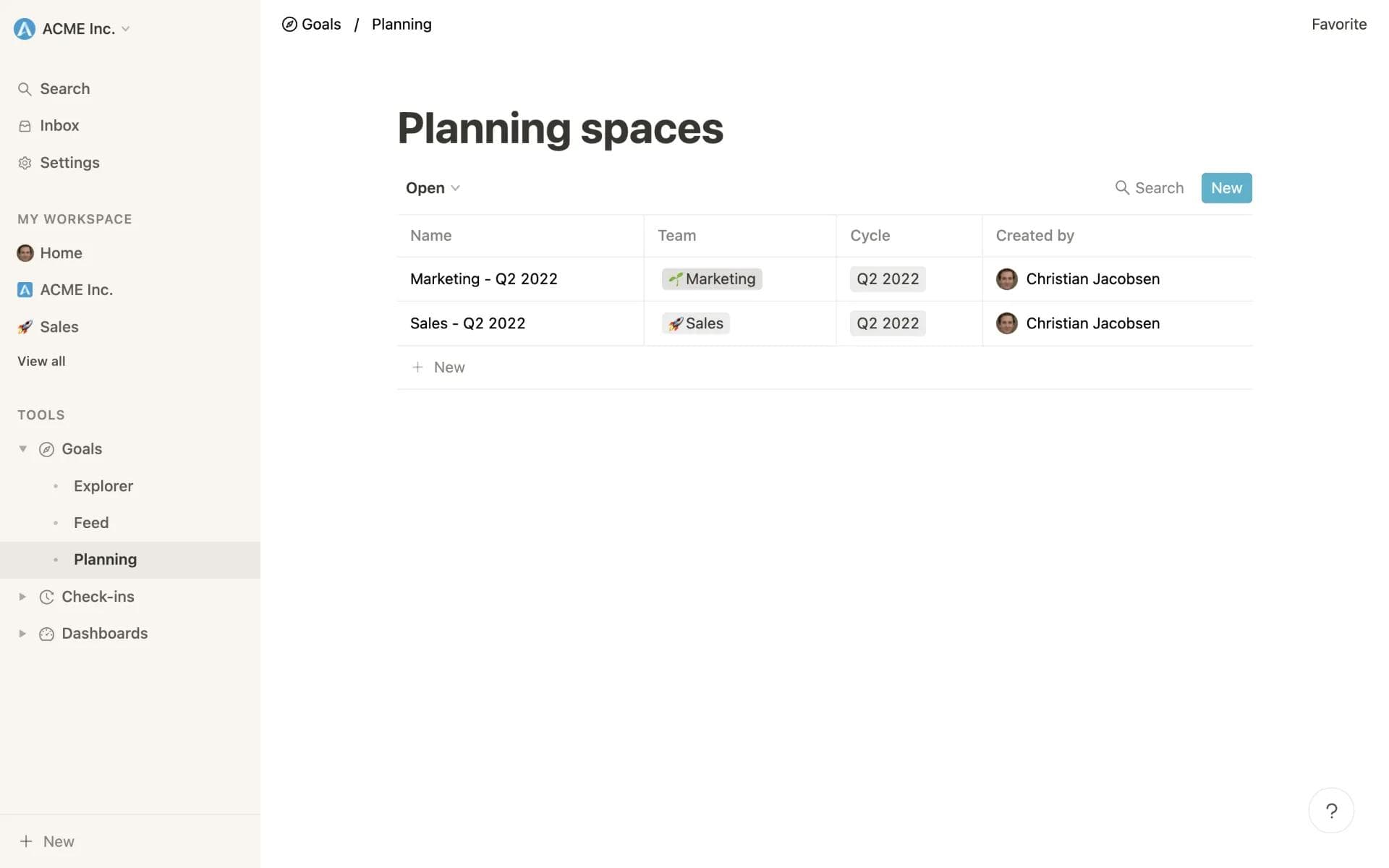
Task: Toggle the ACME Inc. workspace dropdown
Action: click(x=124, y=27)
